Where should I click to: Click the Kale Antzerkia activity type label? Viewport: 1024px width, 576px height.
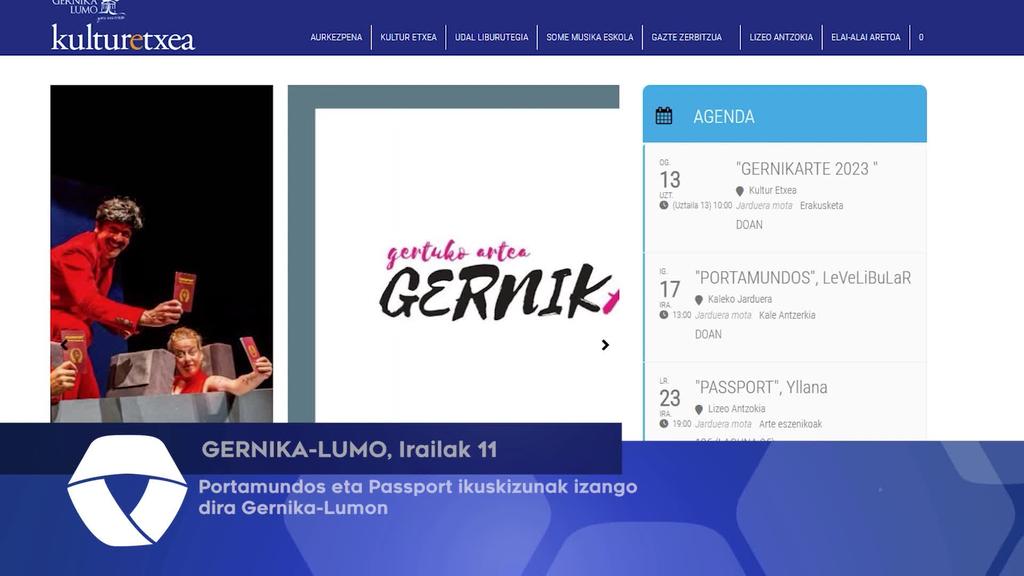click(787, 315)
